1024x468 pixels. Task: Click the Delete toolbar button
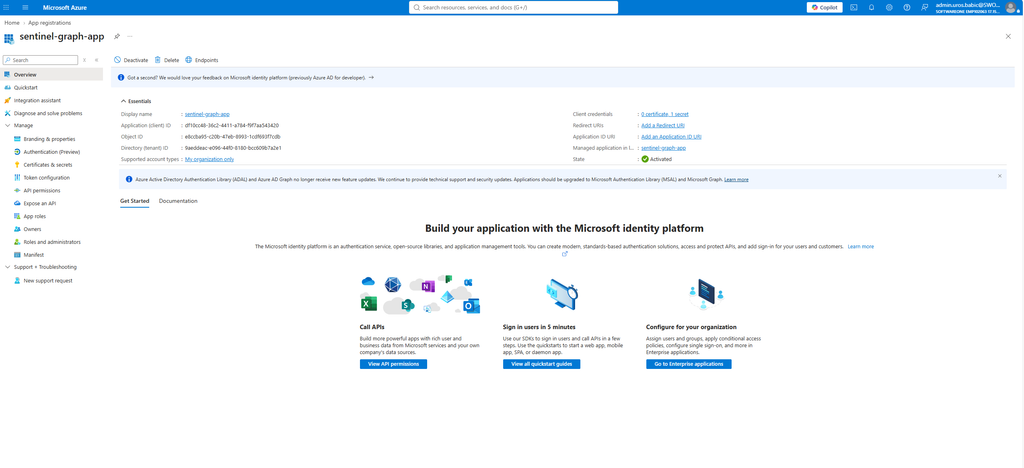pos(167,60)
